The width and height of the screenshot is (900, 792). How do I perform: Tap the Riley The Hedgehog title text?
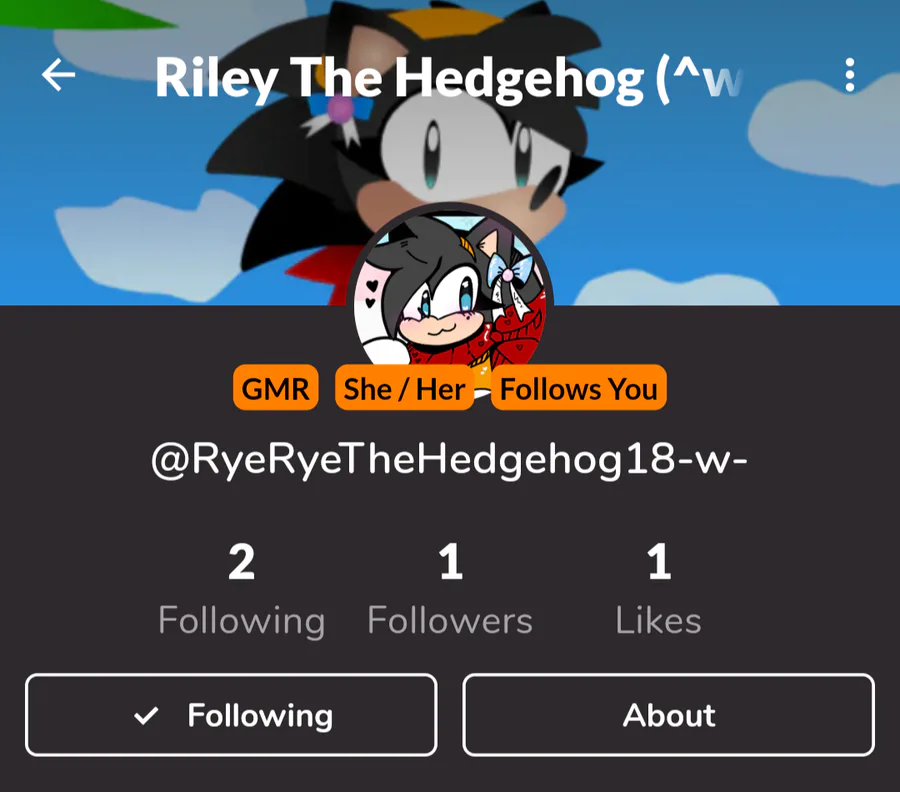(x=449, y=79)
